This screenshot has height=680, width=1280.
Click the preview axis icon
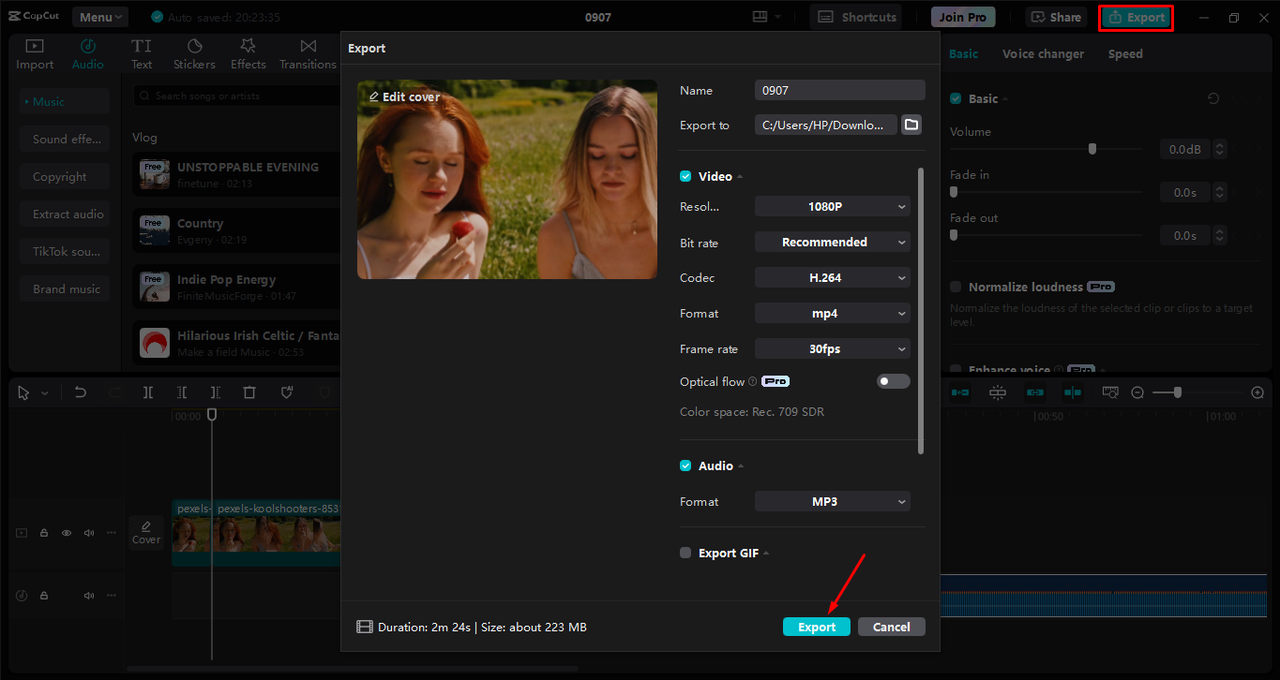[x=1072, y=393]
